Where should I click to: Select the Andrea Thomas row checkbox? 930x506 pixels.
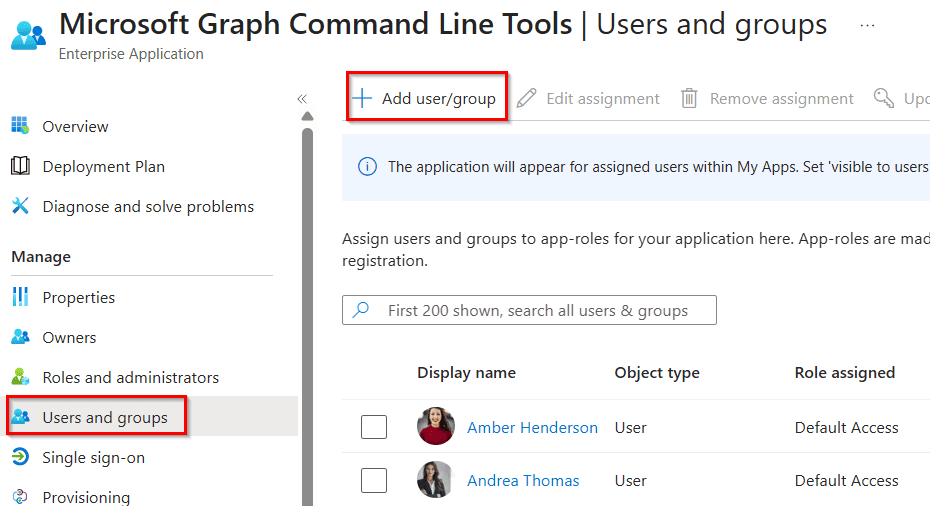374,480
